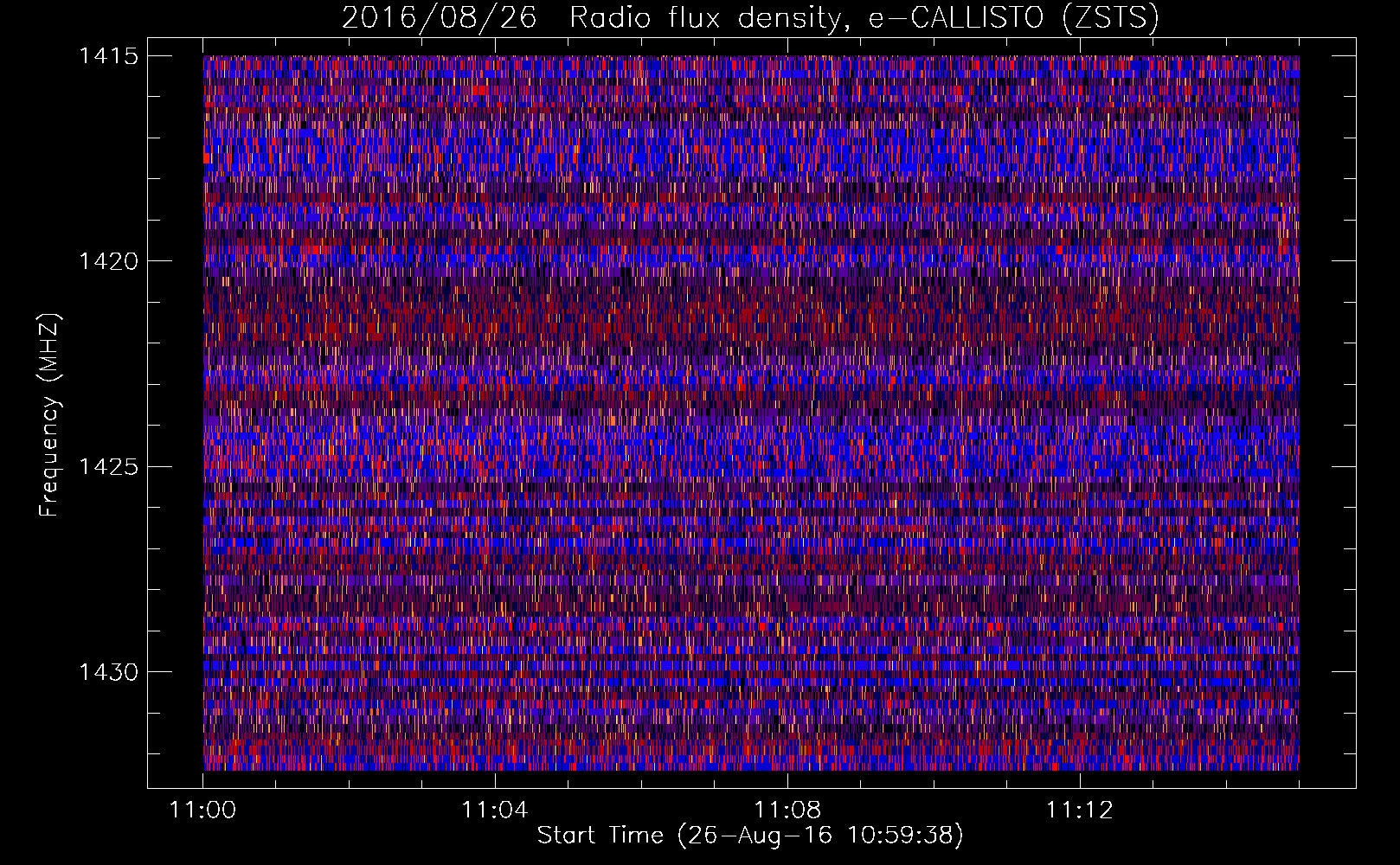1400x865 pixels.
Task: Click the 'Start Time (26-Aug-16 10:59:38)' label
Action: coord(750,836)
